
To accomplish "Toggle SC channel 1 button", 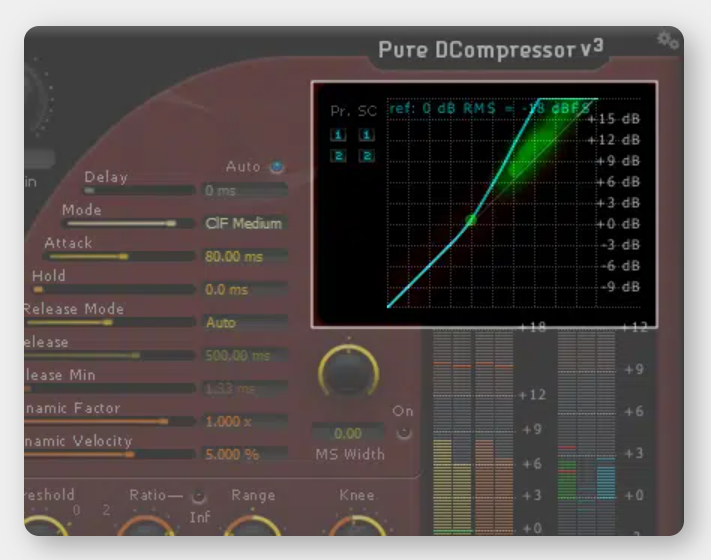I will (367, 135).
